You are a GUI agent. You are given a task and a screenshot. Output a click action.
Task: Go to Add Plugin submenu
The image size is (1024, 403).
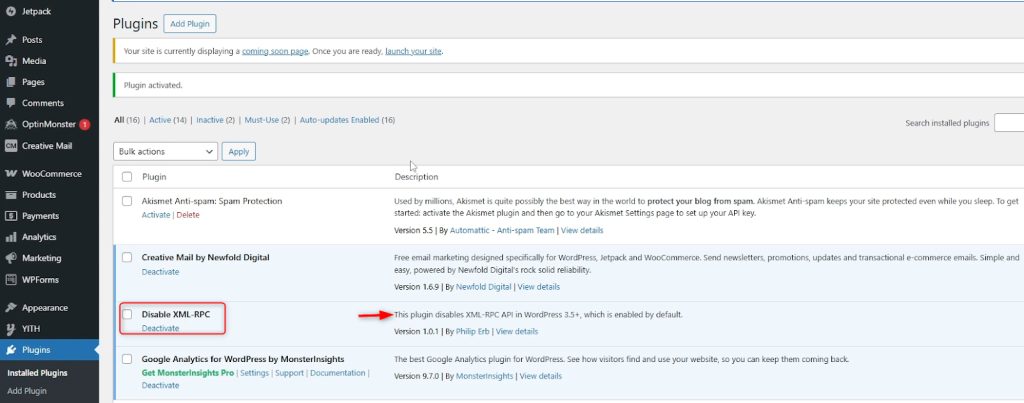[27, 391]
